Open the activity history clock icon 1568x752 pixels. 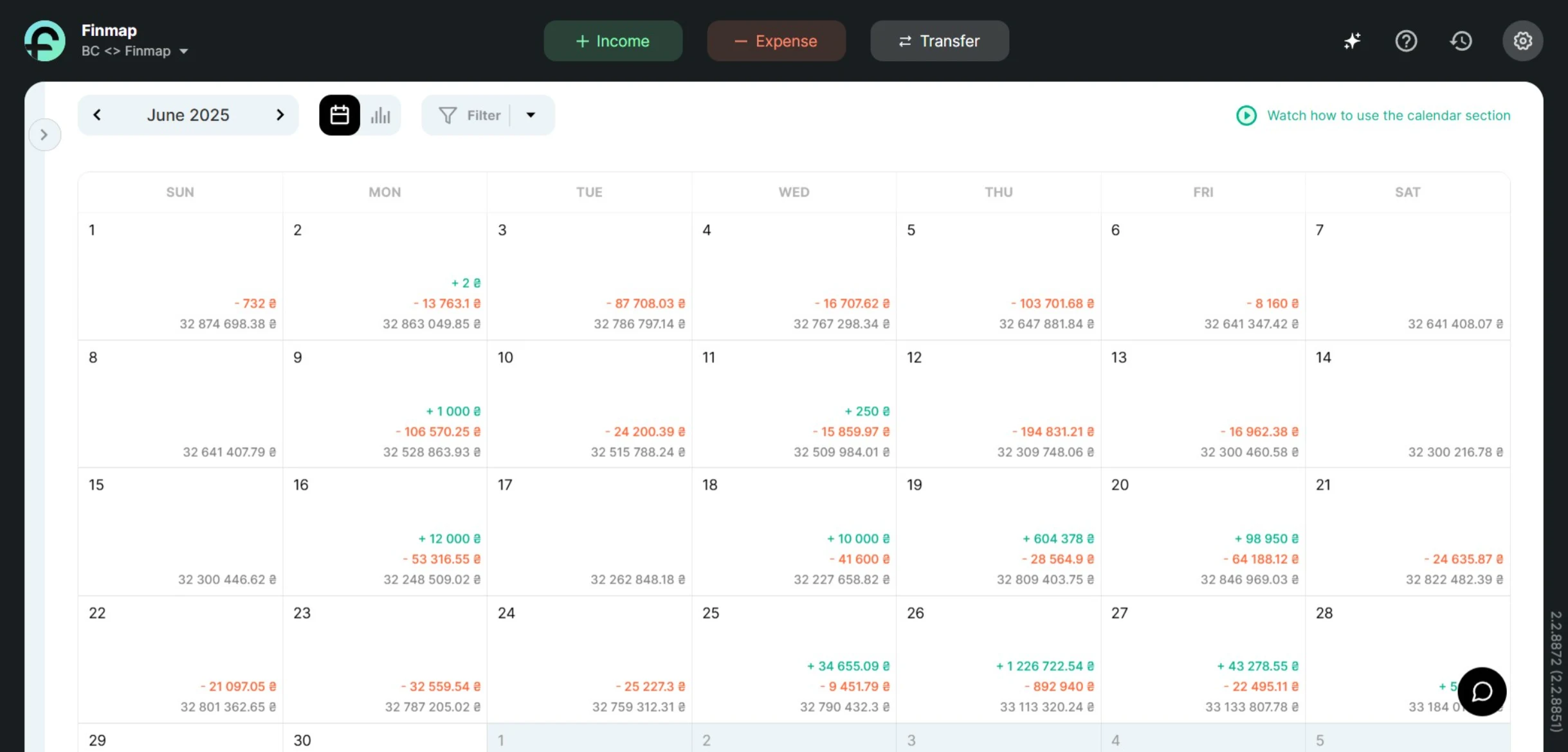point(1461,40)
